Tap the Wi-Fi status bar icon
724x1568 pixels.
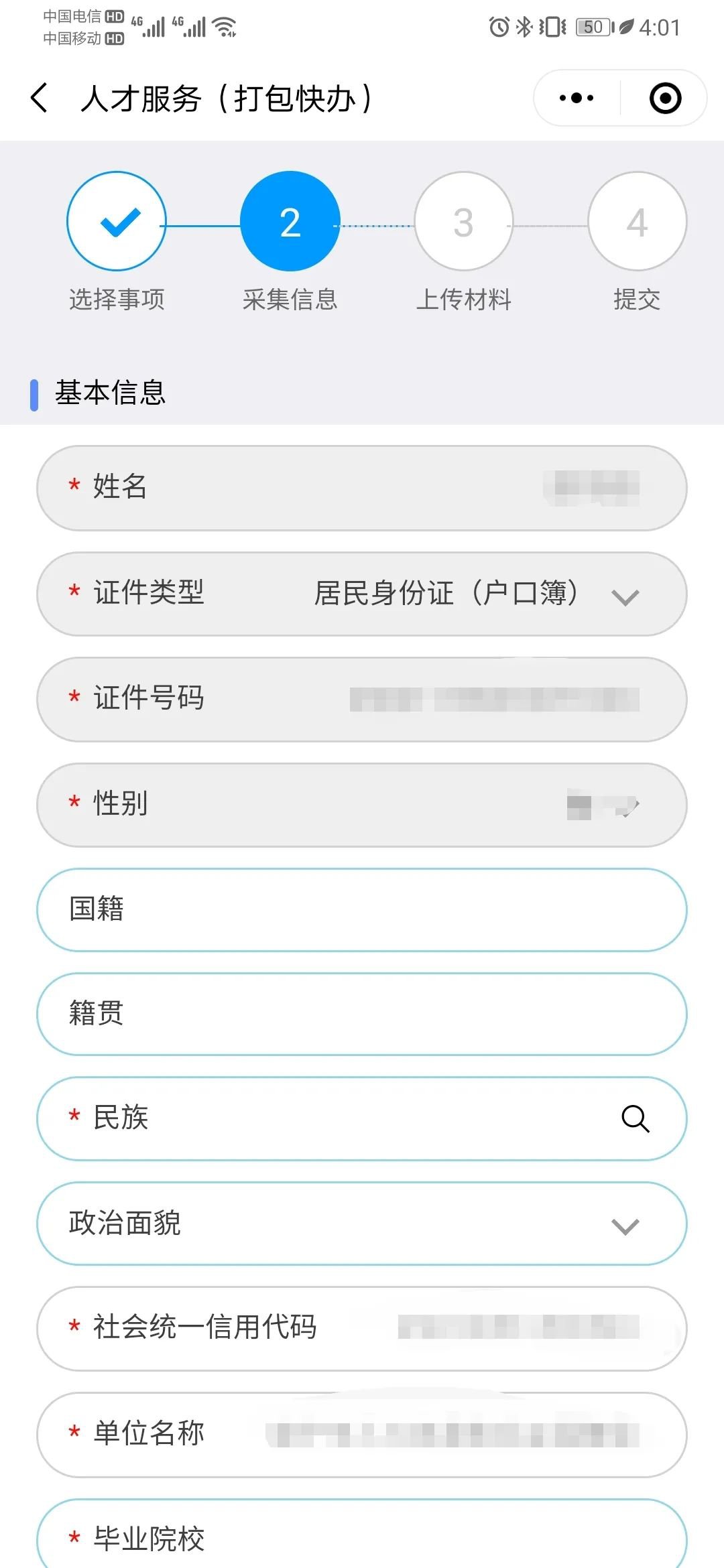225,27
